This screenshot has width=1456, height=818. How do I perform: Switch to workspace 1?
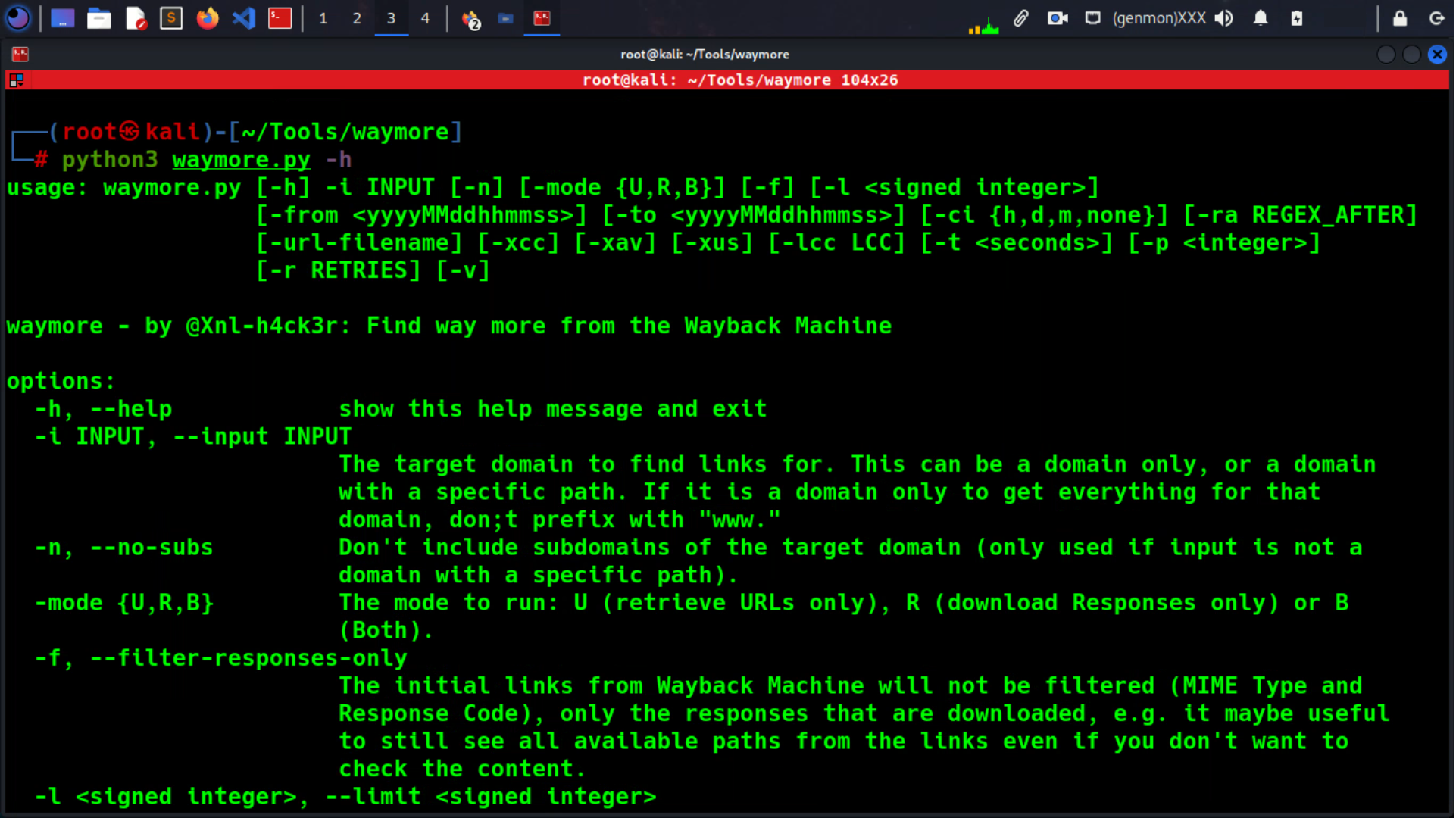pos(323,18)
